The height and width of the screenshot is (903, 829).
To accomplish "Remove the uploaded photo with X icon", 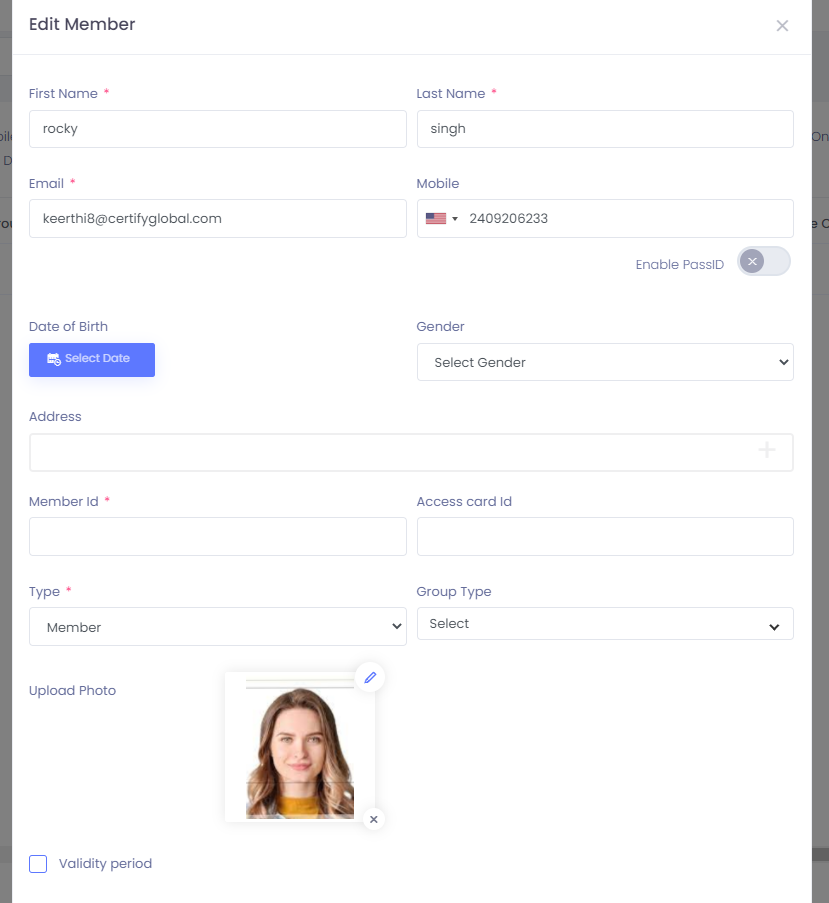I will (374, 819).
